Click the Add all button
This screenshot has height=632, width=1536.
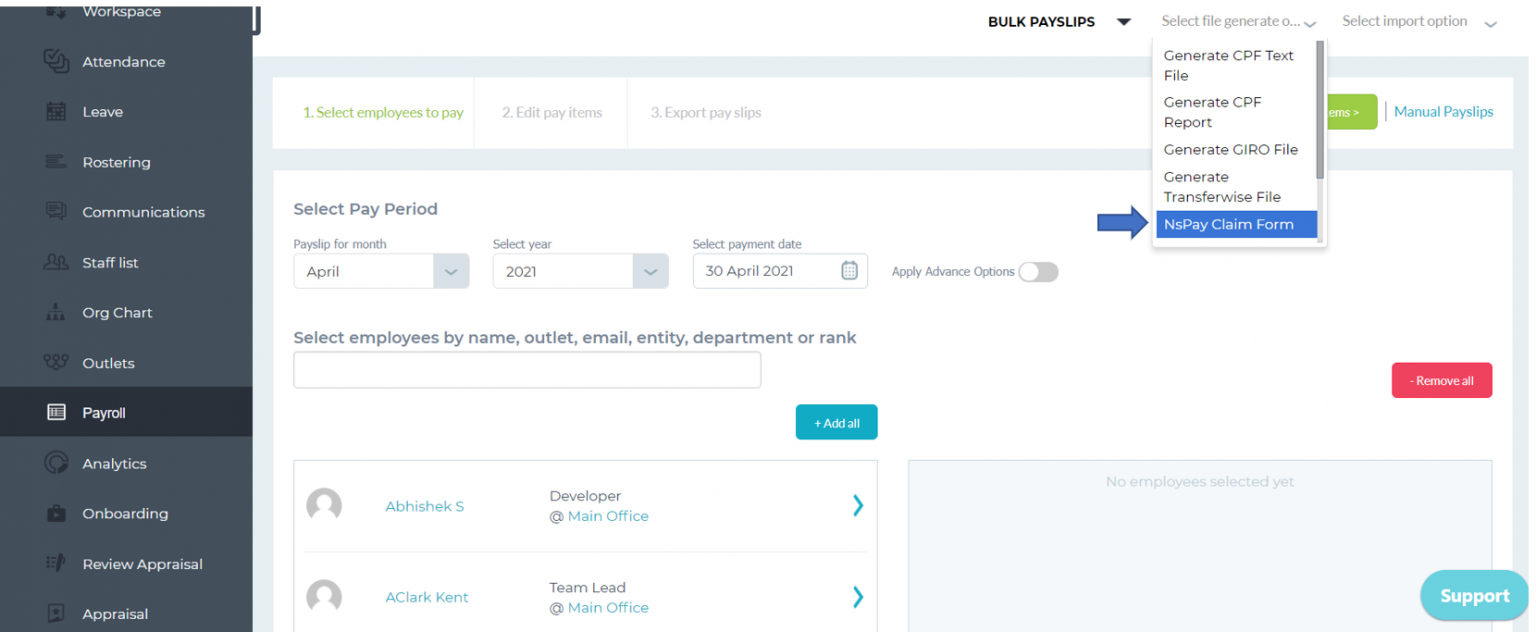[836, 422]
